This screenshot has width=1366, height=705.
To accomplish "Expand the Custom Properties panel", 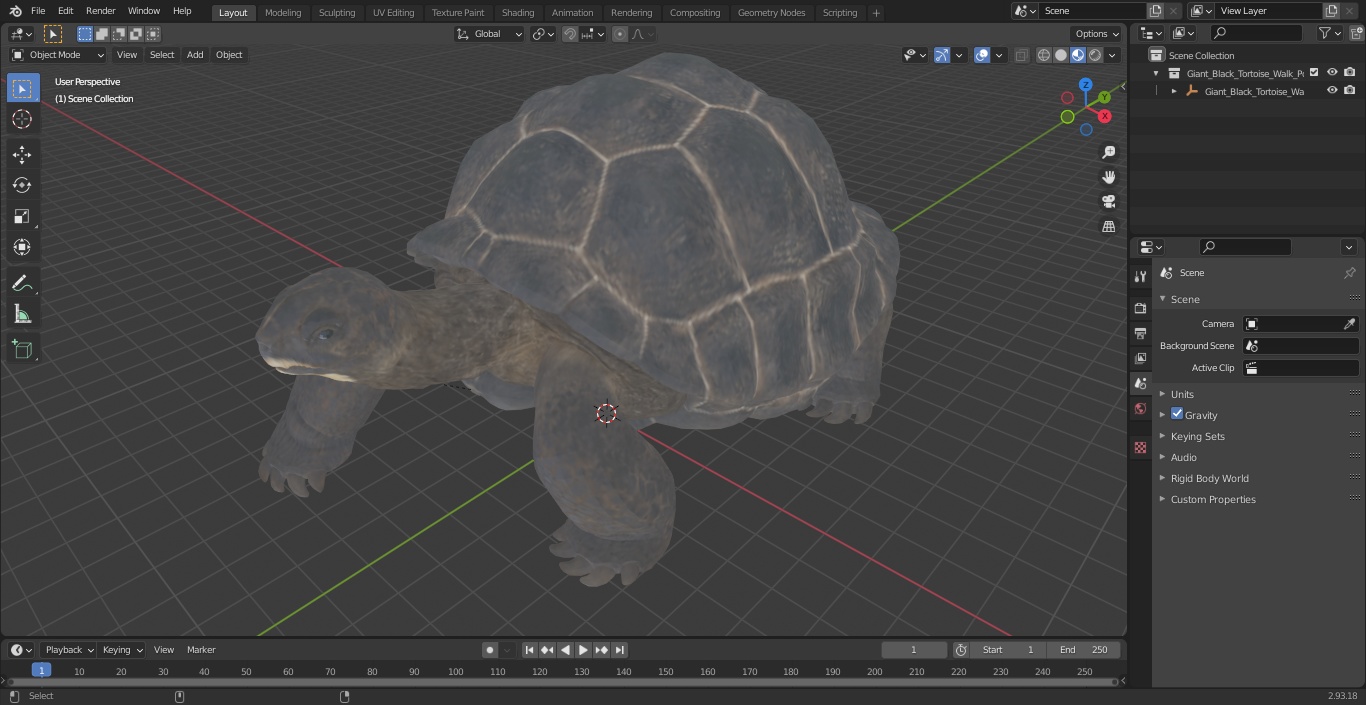I will tap(1213, 499).
